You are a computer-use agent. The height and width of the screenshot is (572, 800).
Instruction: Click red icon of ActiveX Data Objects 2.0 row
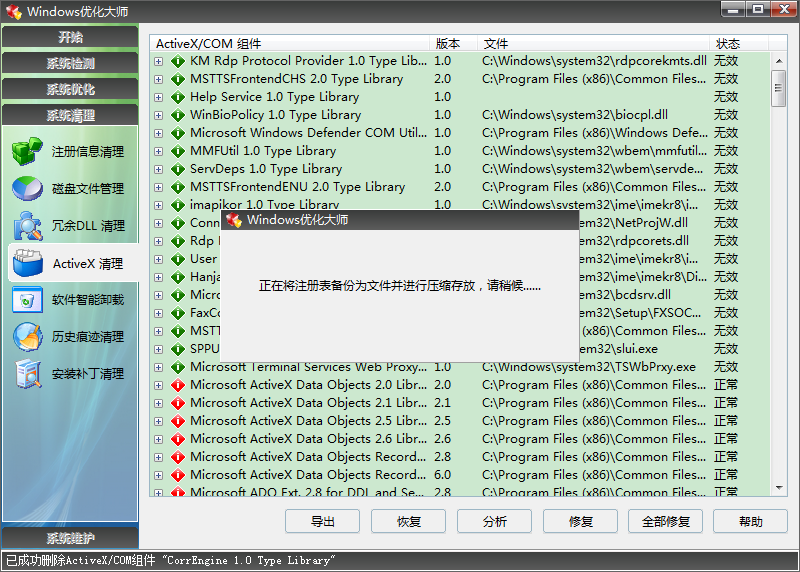click(x=178, y=385)
